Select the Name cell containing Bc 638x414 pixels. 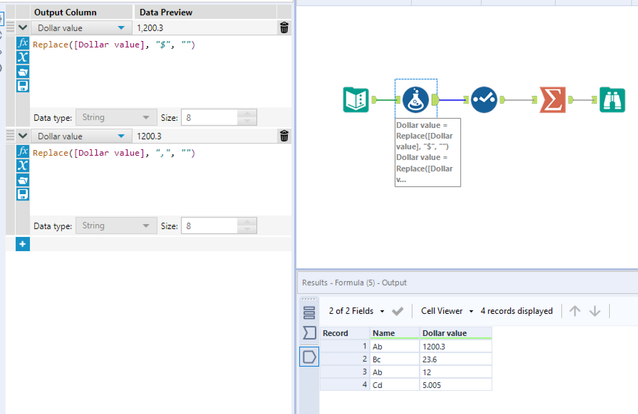point(395,359)
